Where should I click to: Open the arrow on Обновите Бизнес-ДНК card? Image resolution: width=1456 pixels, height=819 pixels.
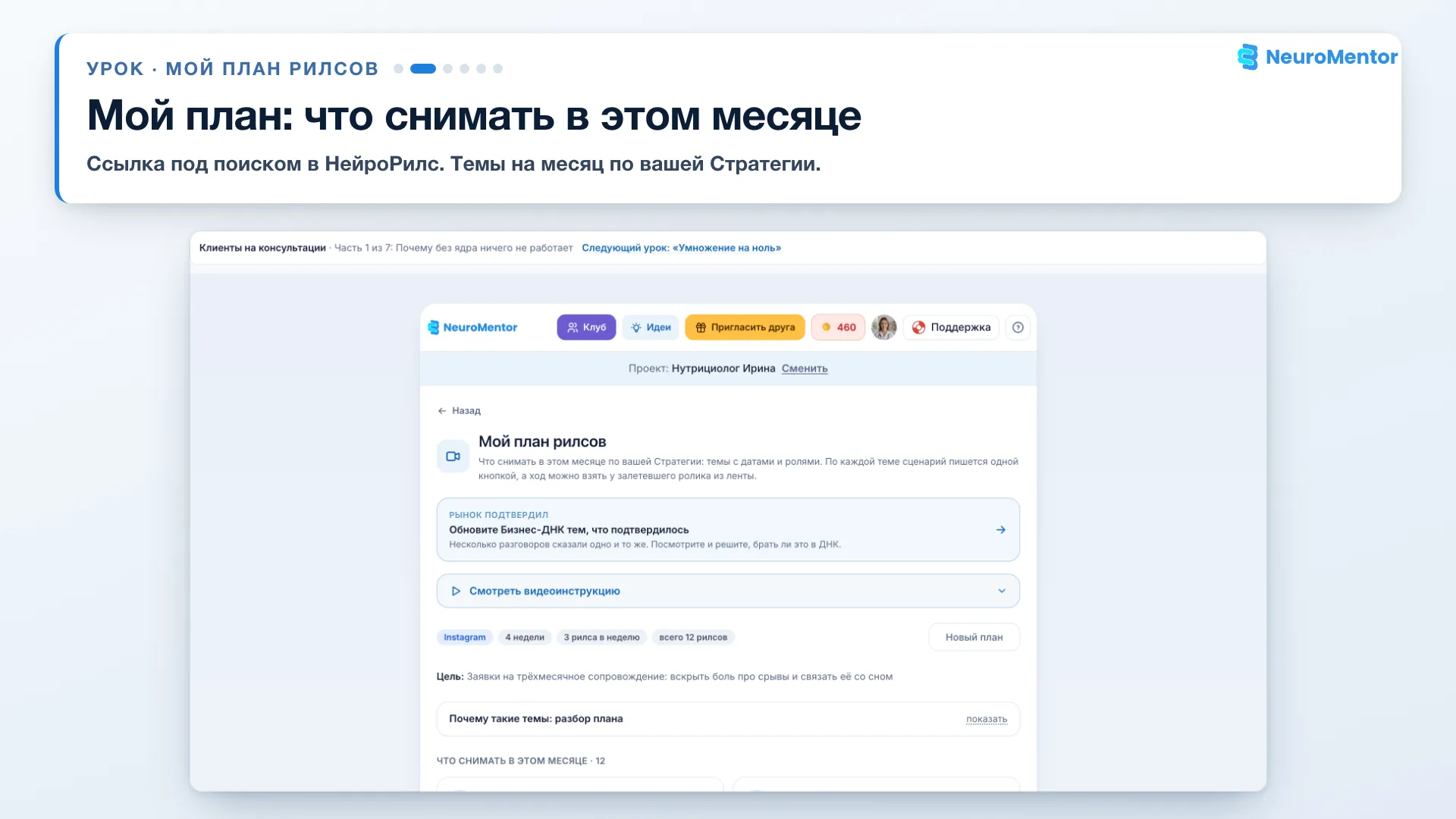pos(1000,530)
